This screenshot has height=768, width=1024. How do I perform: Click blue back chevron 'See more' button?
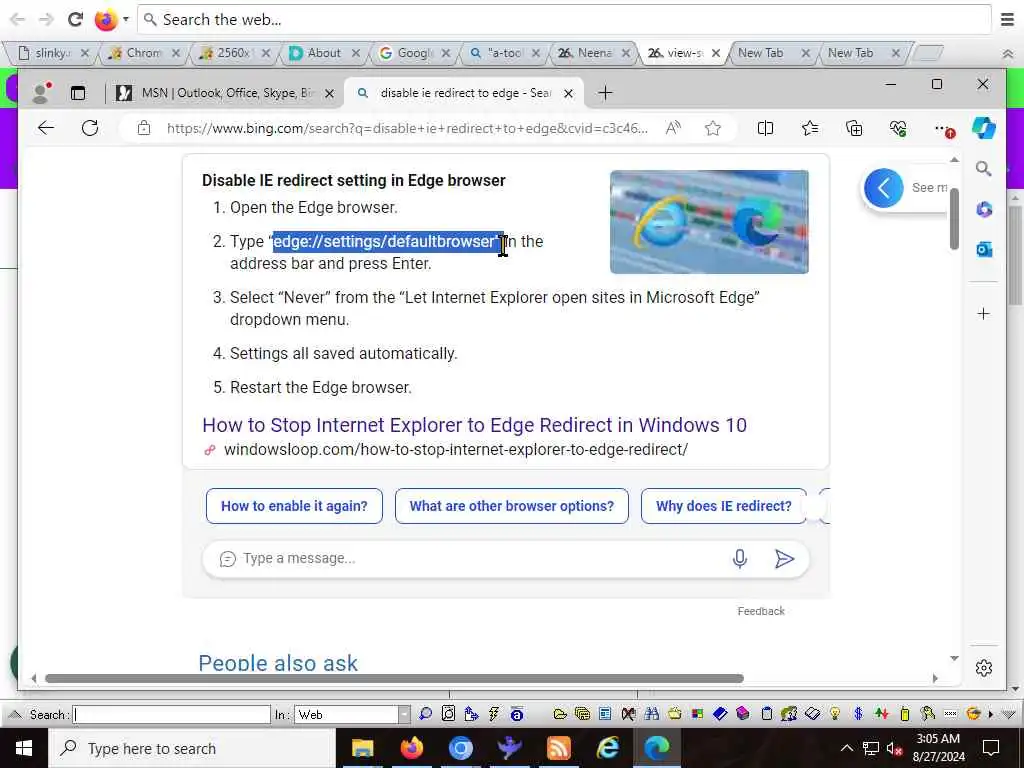click(x=884, y=188)
